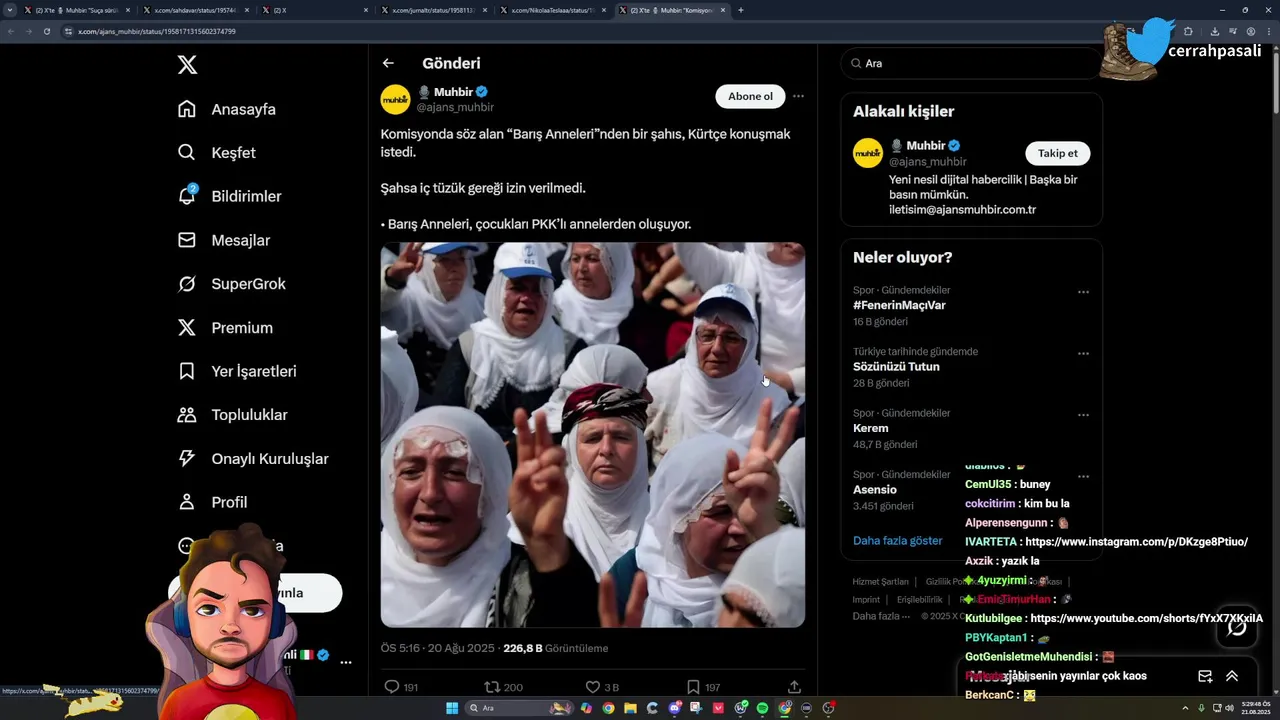Screen dimensions: 1280x720
Task: Click the Ara search field on X
Action: (970, 63)
